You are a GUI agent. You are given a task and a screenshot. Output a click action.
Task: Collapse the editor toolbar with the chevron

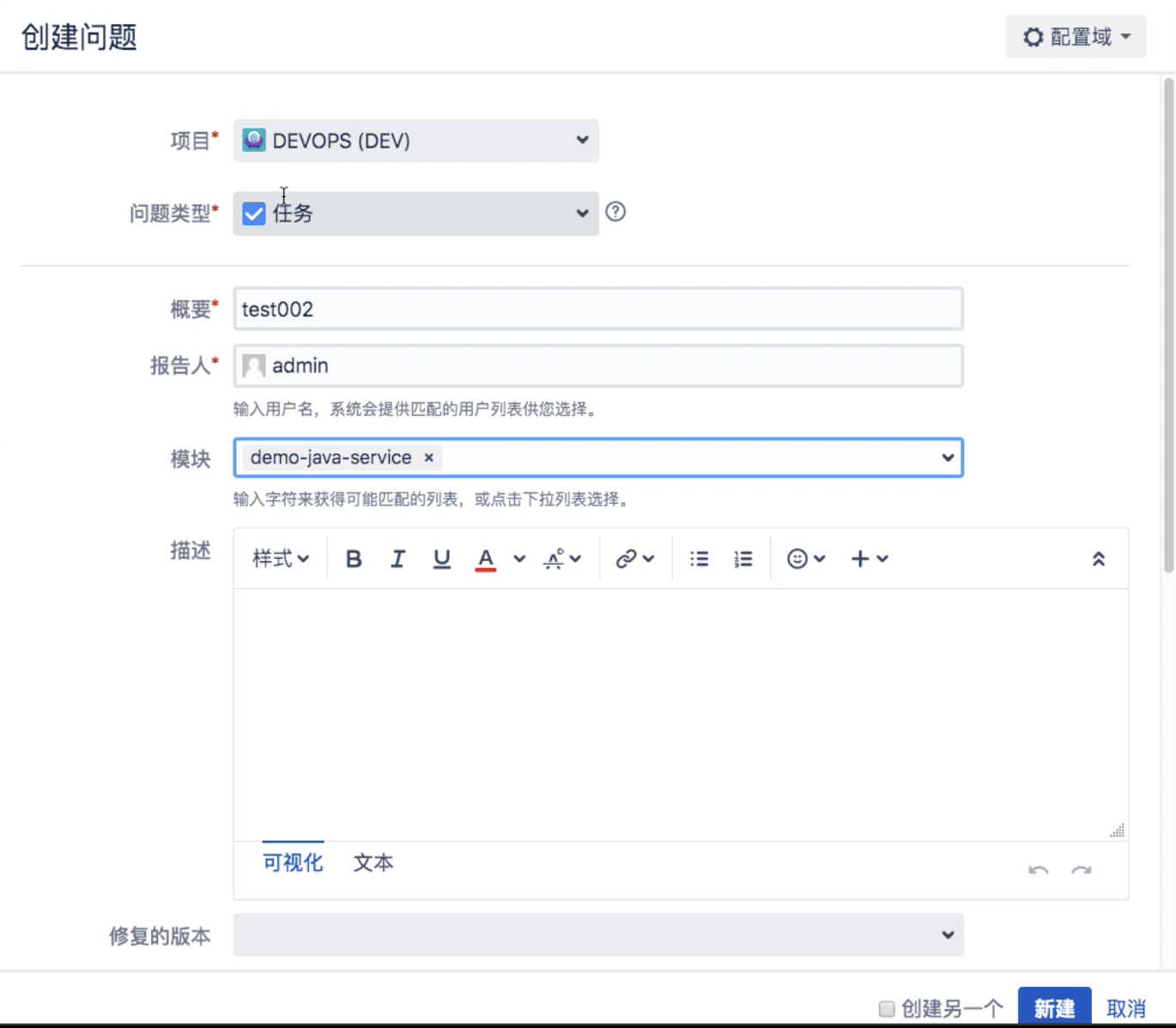click(1099, 559)
